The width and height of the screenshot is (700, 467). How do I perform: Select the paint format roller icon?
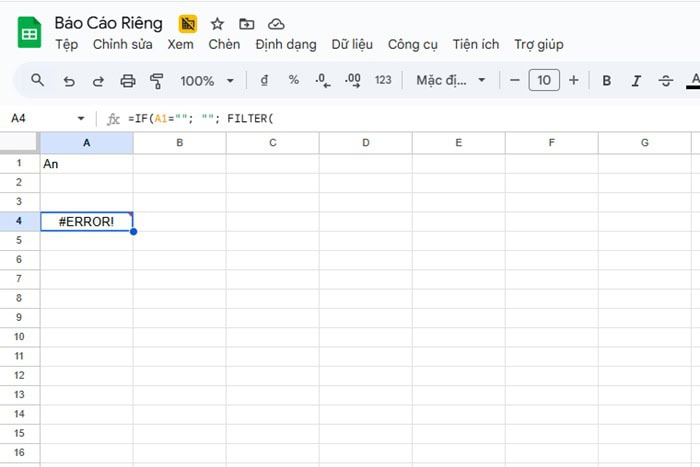click(x=156, y=80)
